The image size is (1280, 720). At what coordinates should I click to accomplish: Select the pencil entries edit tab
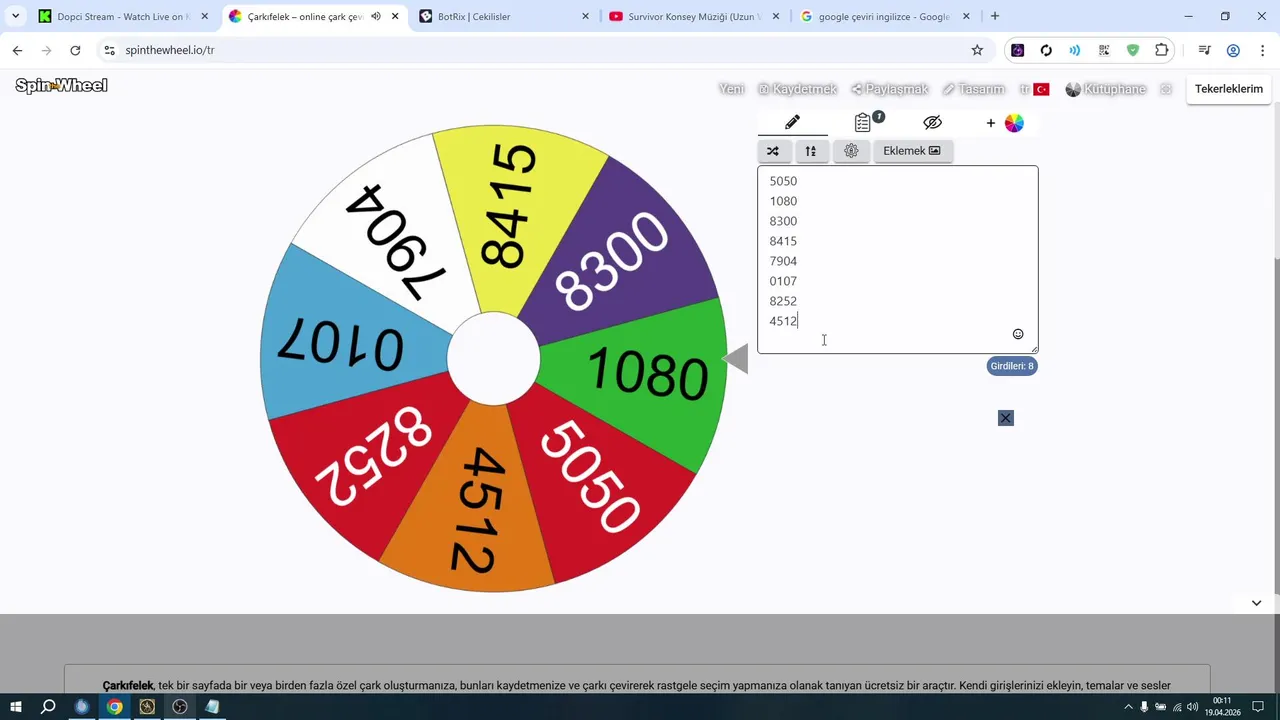tap(792, 122)
